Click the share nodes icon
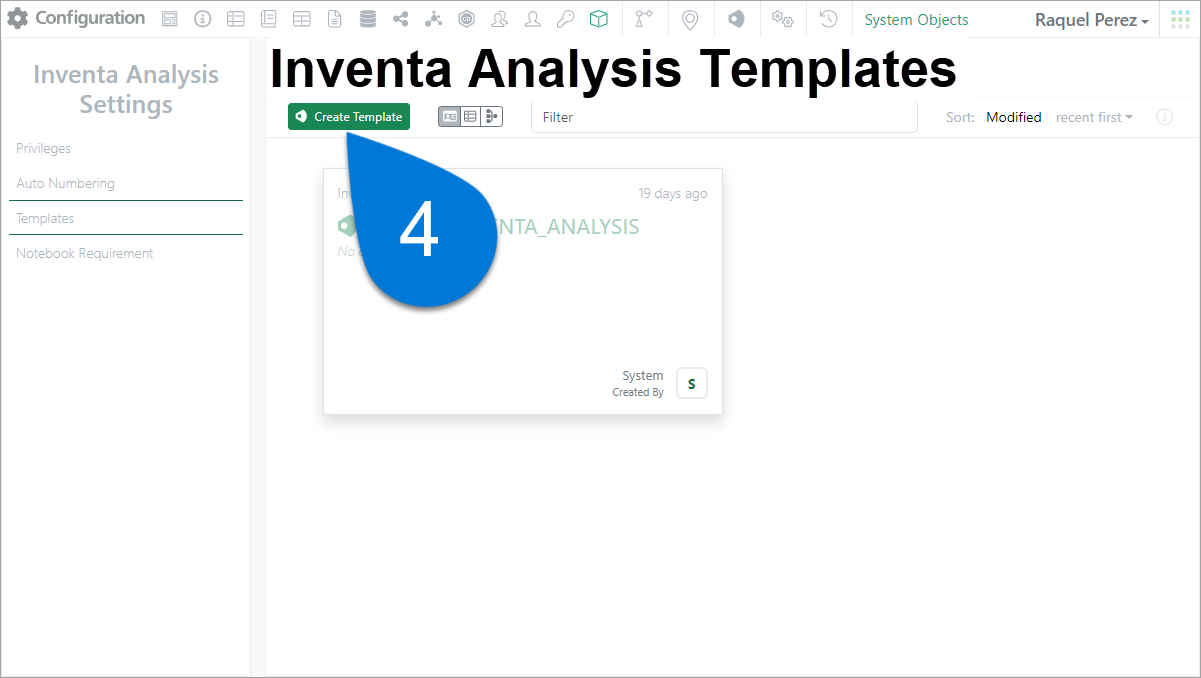1201x678 pixels. 401,19
